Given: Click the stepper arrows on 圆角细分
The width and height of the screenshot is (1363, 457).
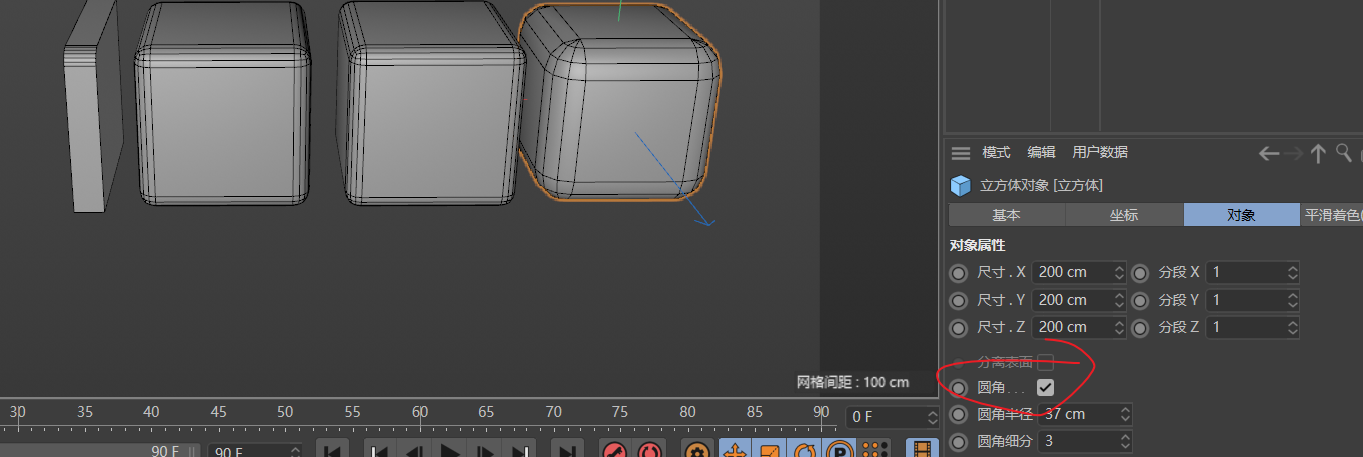Looking at the screenshot, I should point(1125,441).
